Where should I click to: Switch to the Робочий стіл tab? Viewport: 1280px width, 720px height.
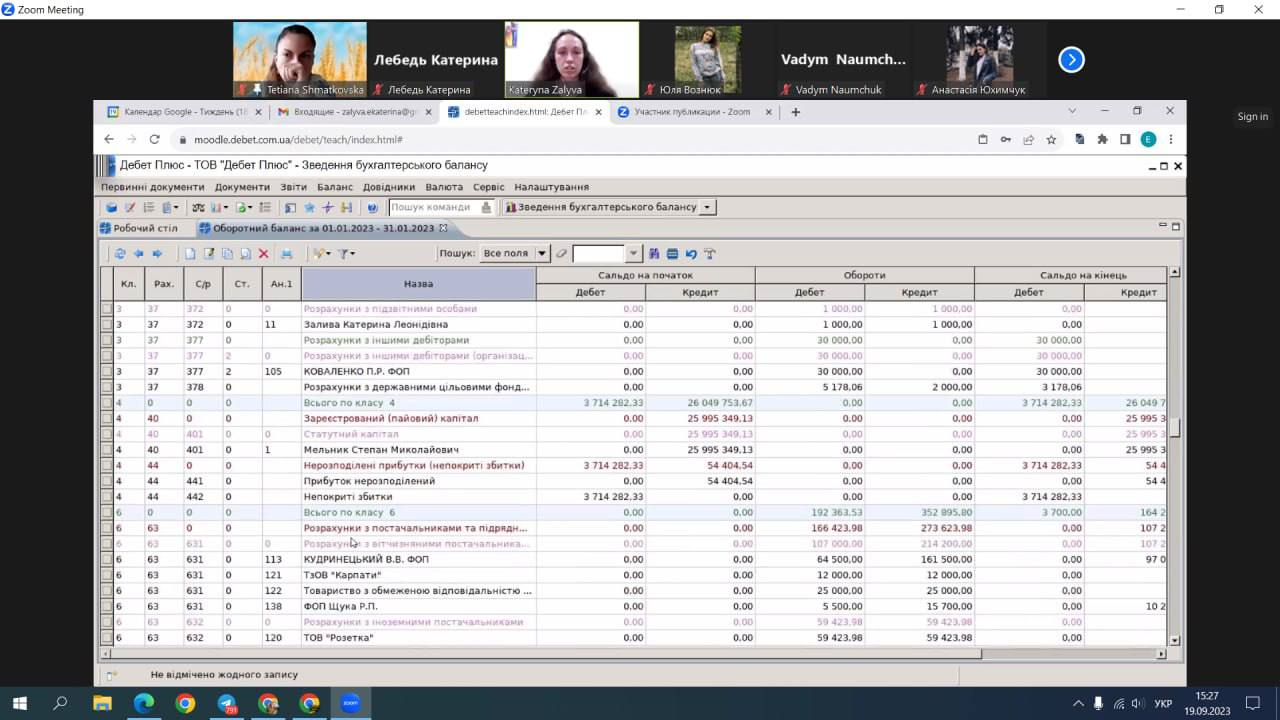coord(145,228)
